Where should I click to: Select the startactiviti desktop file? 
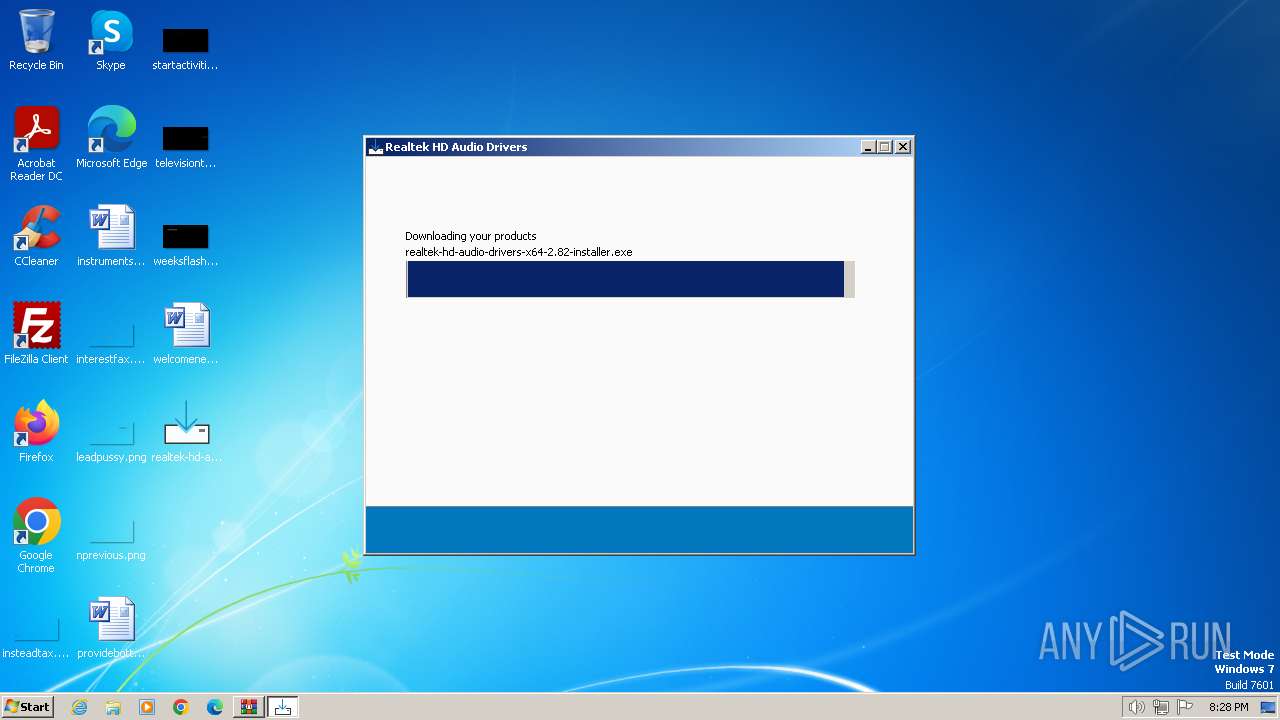pos(185,48)
